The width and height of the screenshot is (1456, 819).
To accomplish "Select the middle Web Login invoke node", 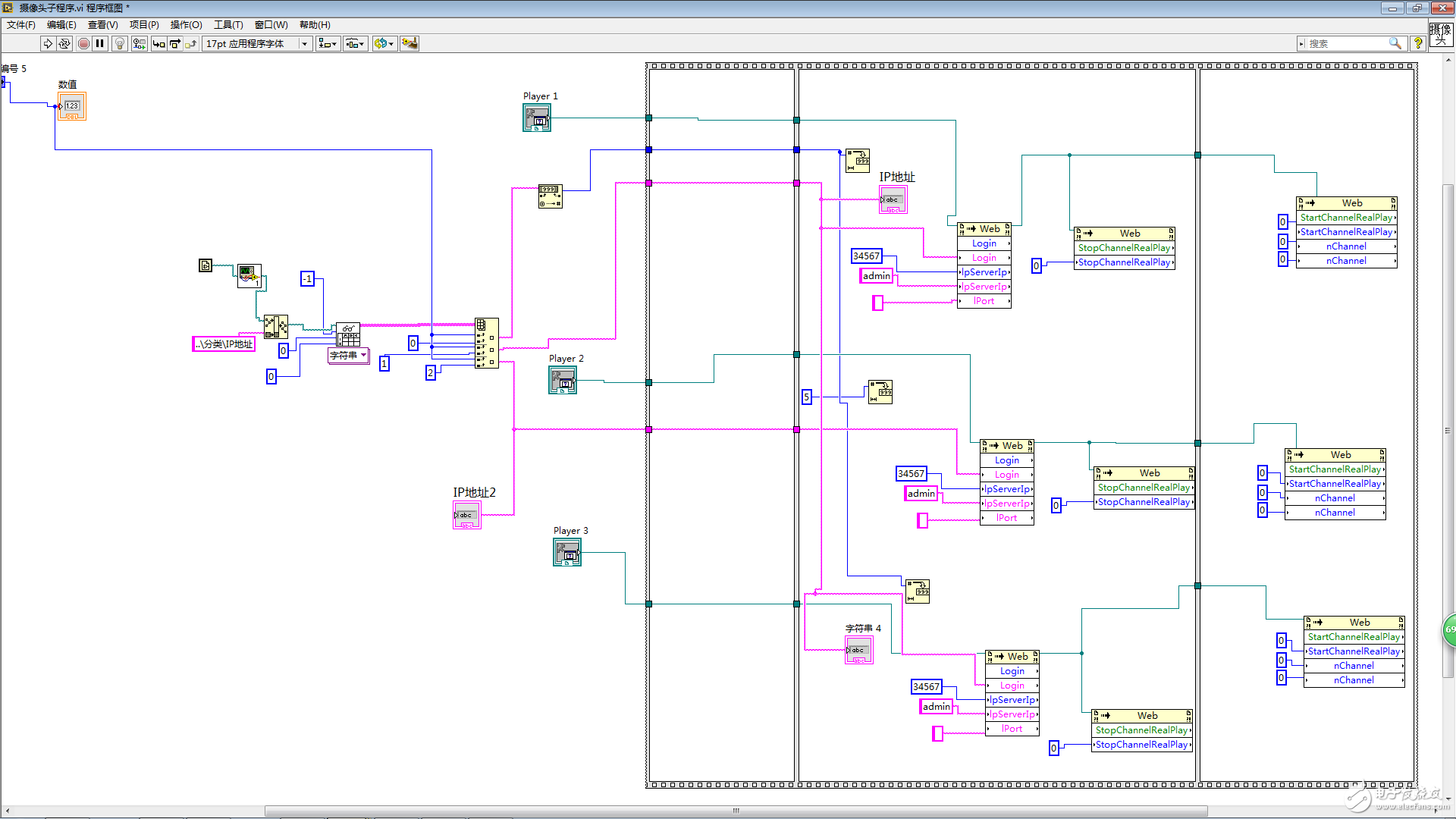I will point(1007,482).
